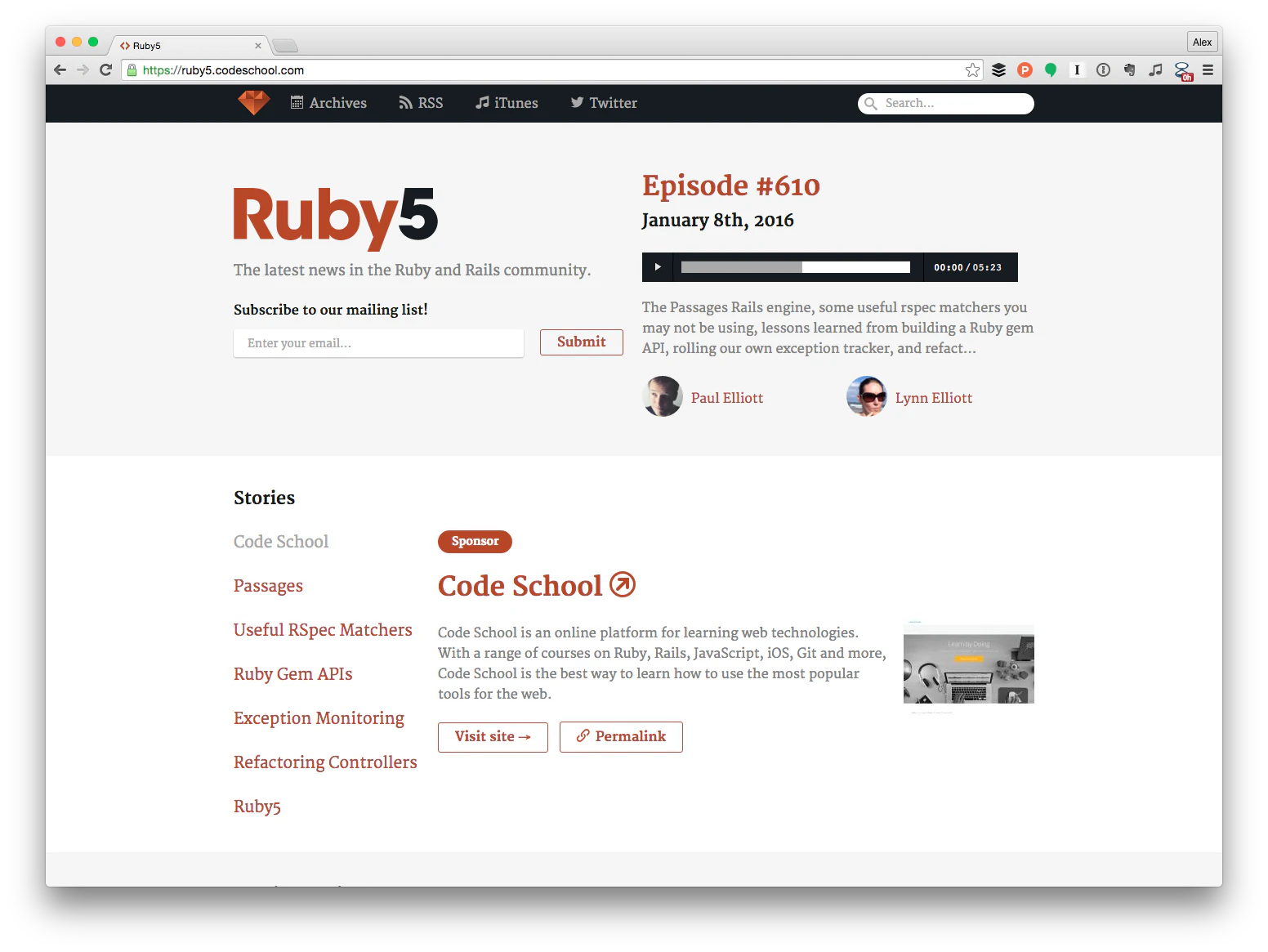
Task: Click the Ruby5 large logo
Action: [335, 217]
